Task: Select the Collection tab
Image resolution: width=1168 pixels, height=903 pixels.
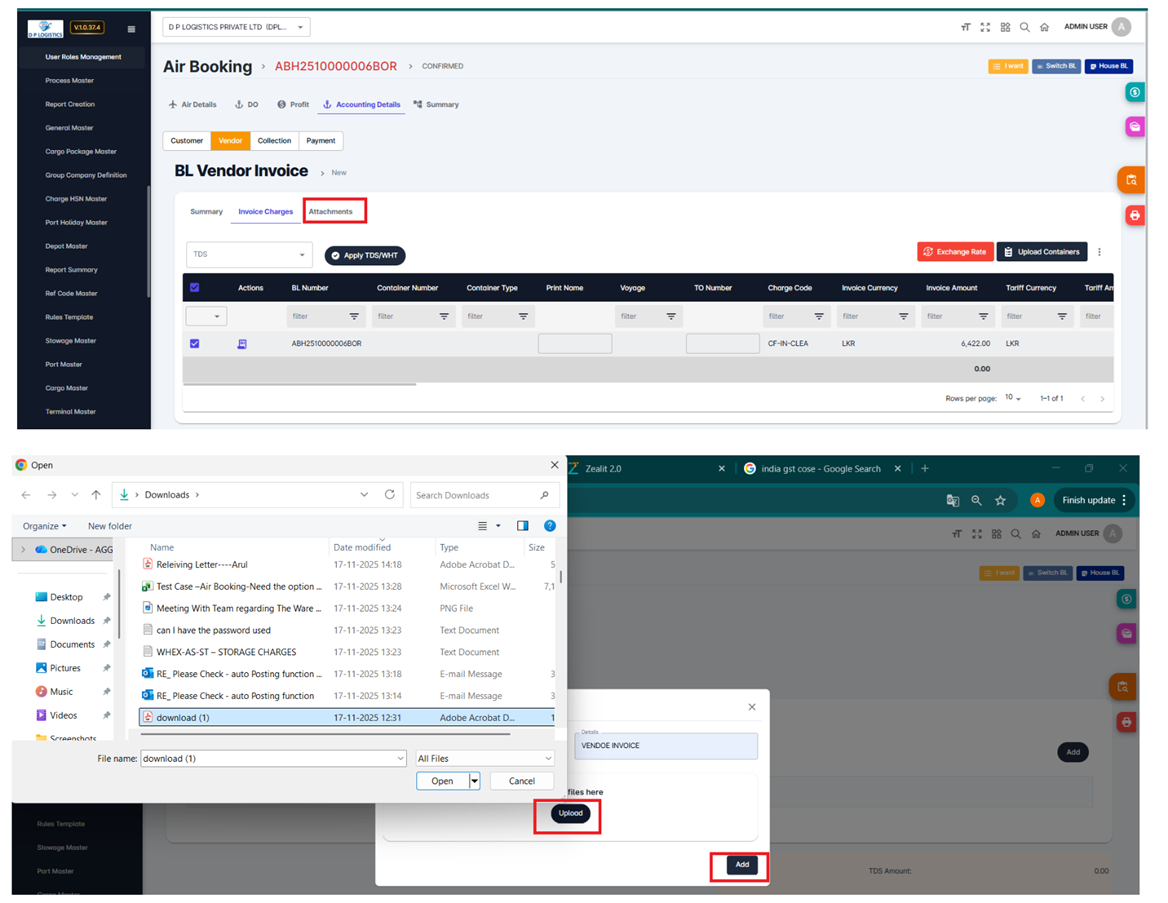Action: coord(274,141)
